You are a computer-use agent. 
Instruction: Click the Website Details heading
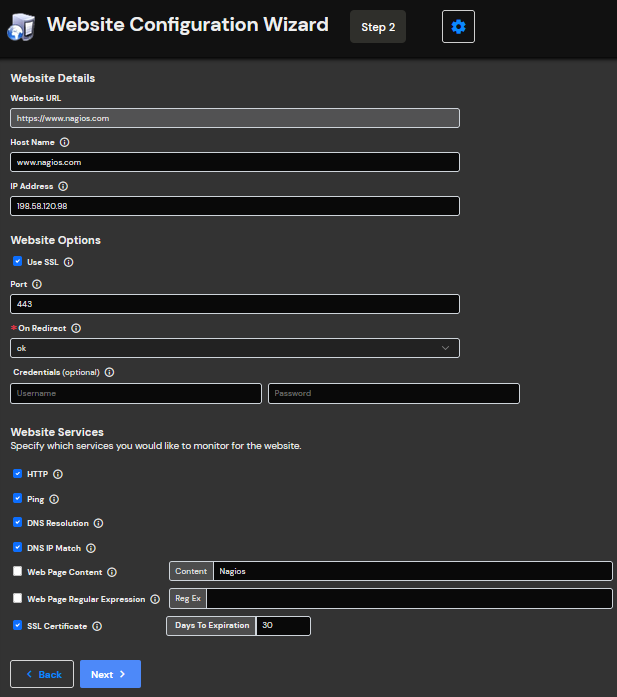coord(53,78)
